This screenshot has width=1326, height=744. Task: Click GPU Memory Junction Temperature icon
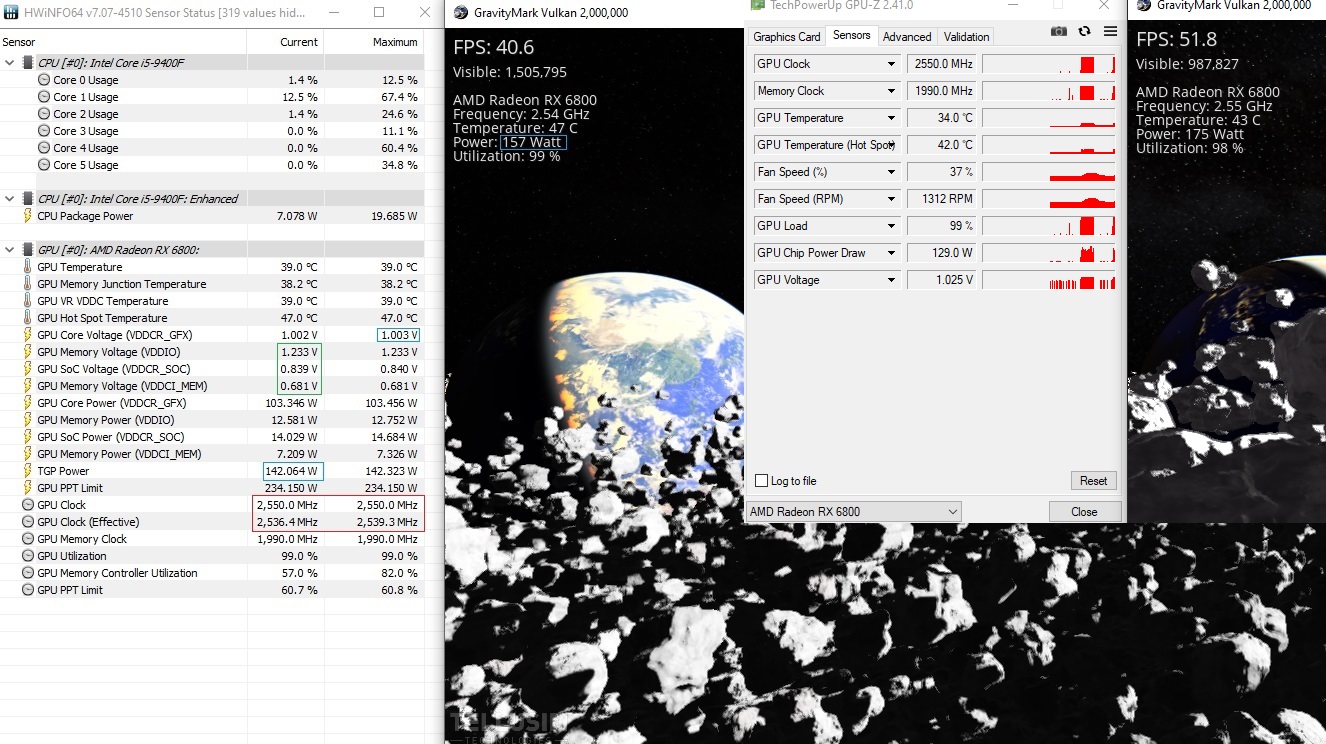(x=27, y=284)
